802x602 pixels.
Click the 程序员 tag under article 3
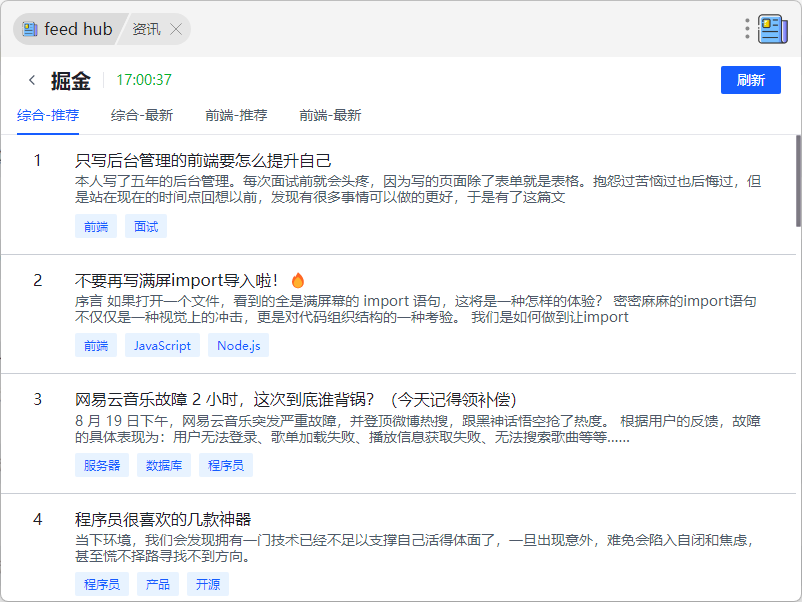point(226,465)
